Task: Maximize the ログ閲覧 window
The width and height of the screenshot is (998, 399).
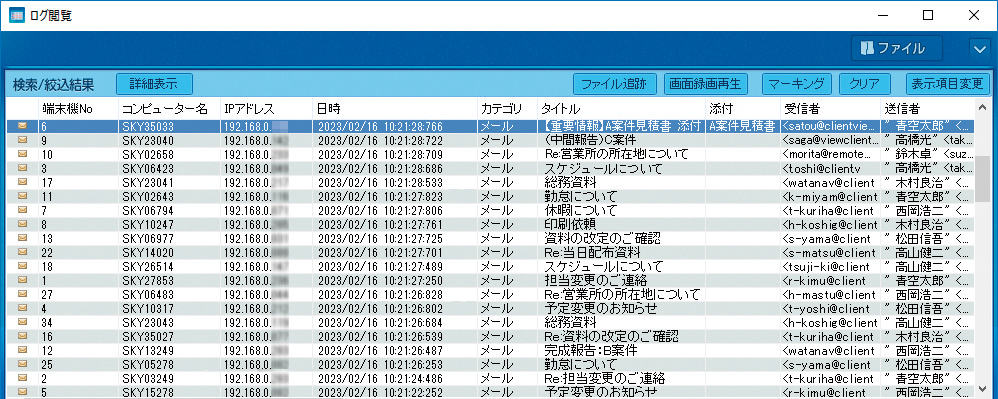Action: point(928,15)
